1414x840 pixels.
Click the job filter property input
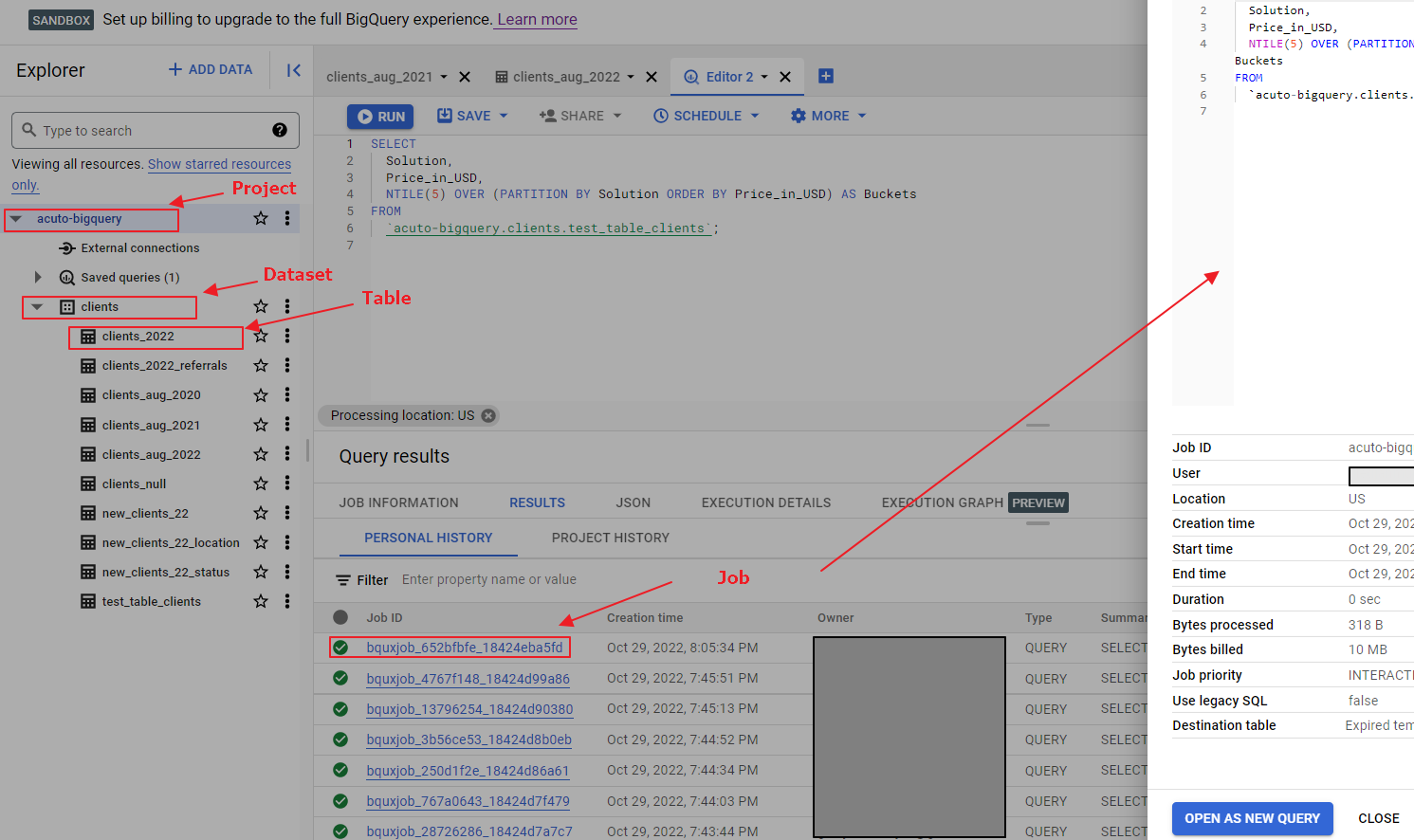[x=489, y=579]
